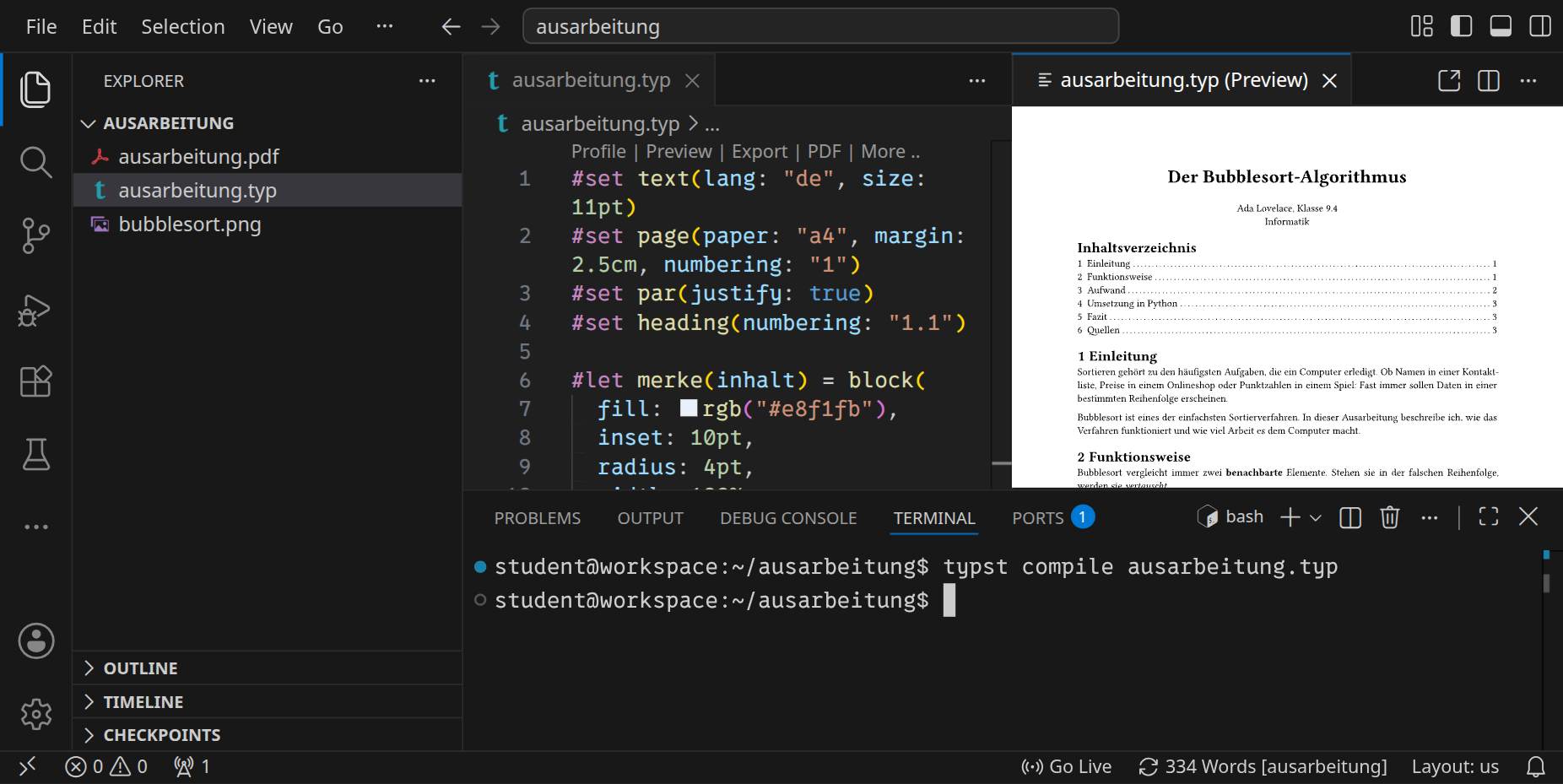The width and height of the screenshot is (1563, 784).
Task: Open the Explorer view in activity bar
Action: [35, 89]
